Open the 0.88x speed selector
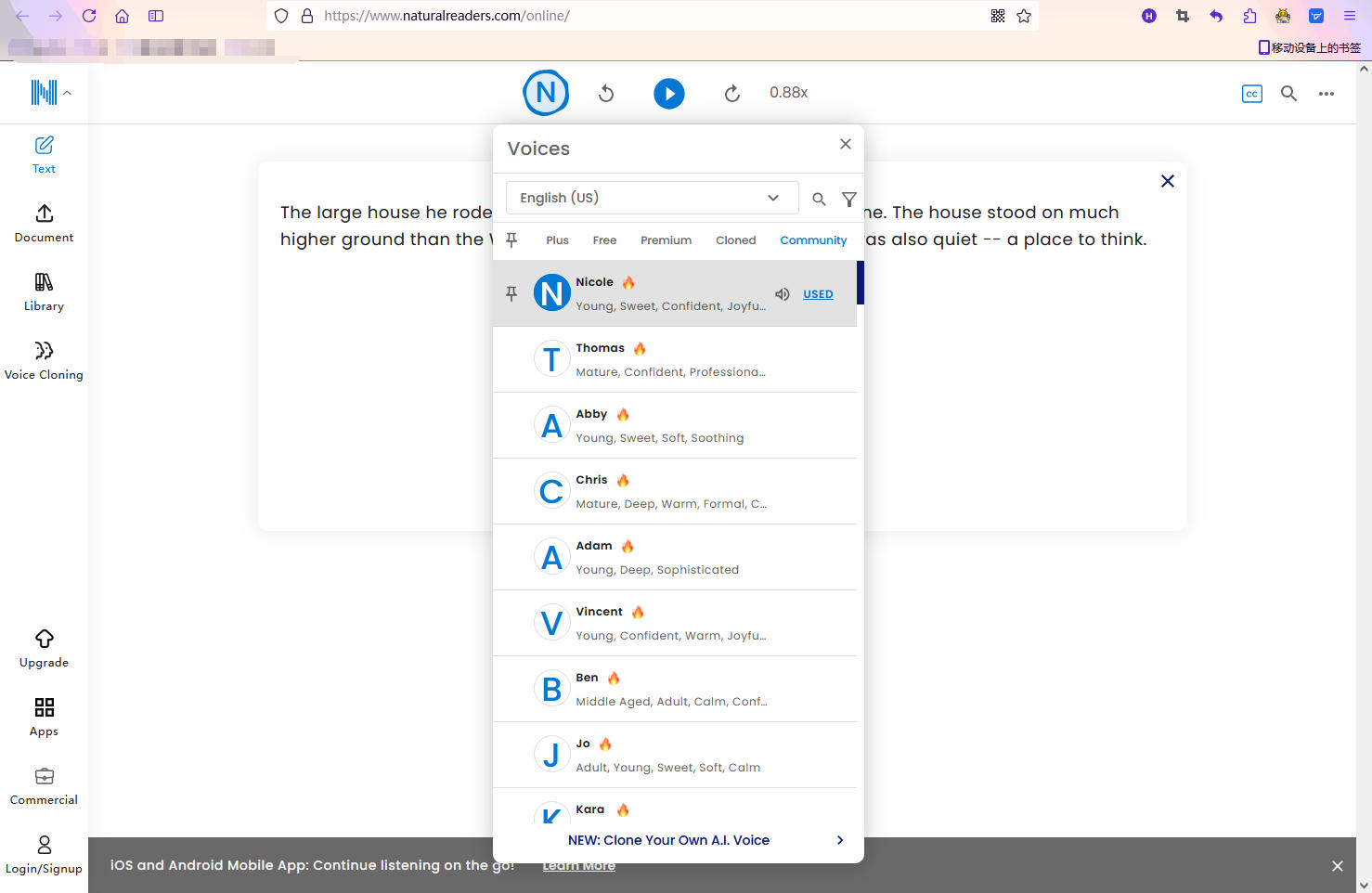This screenshot has height=893, width=1372. [788, 93]
